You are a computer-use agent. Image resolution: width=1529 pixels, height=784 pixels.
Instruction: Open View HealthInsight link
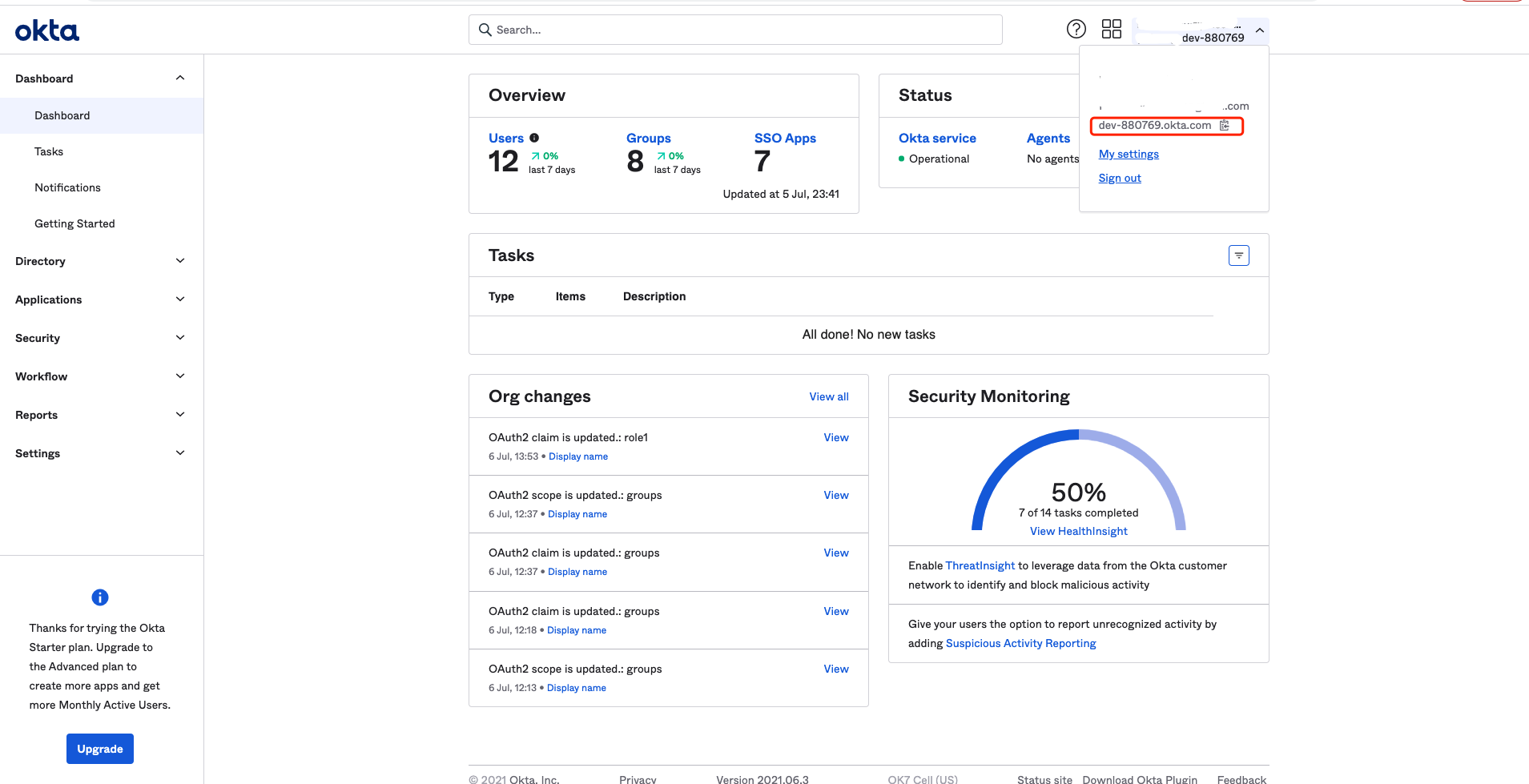click(x=1079, y=531)
